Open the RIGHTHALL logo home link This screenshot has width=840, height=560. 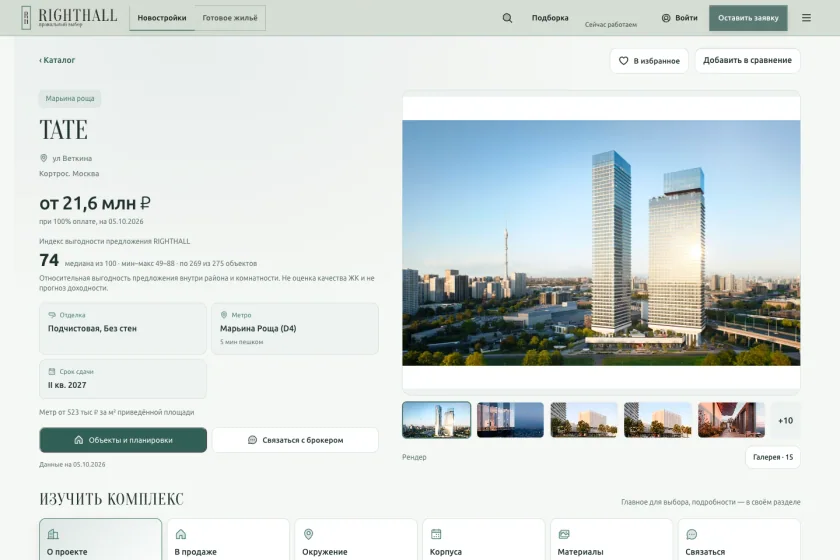pyautogui.click(x=69, y=18)
